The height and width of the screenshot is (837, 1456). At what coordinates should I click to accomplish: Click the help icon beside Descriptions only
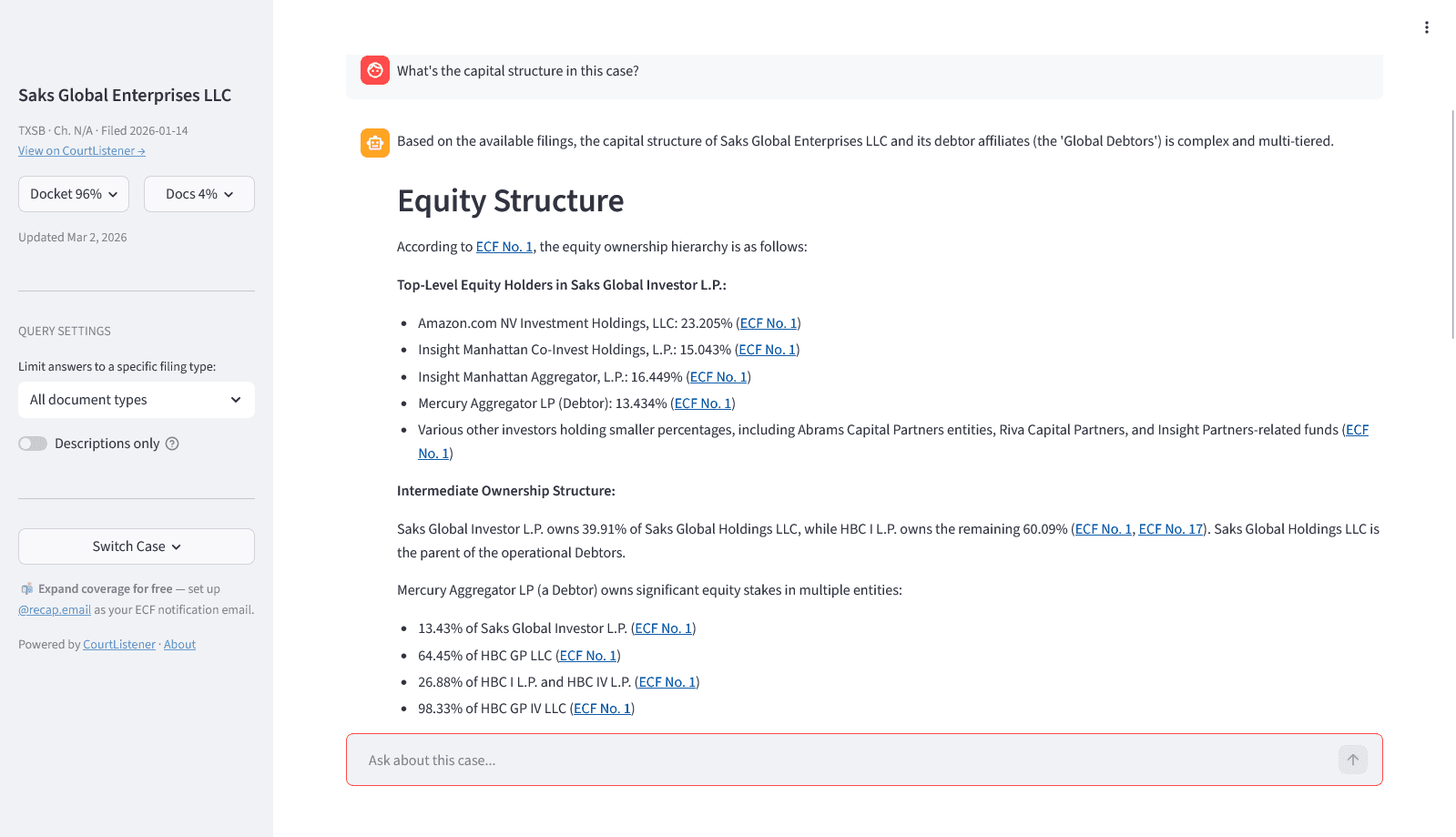(x=172, y=444)
